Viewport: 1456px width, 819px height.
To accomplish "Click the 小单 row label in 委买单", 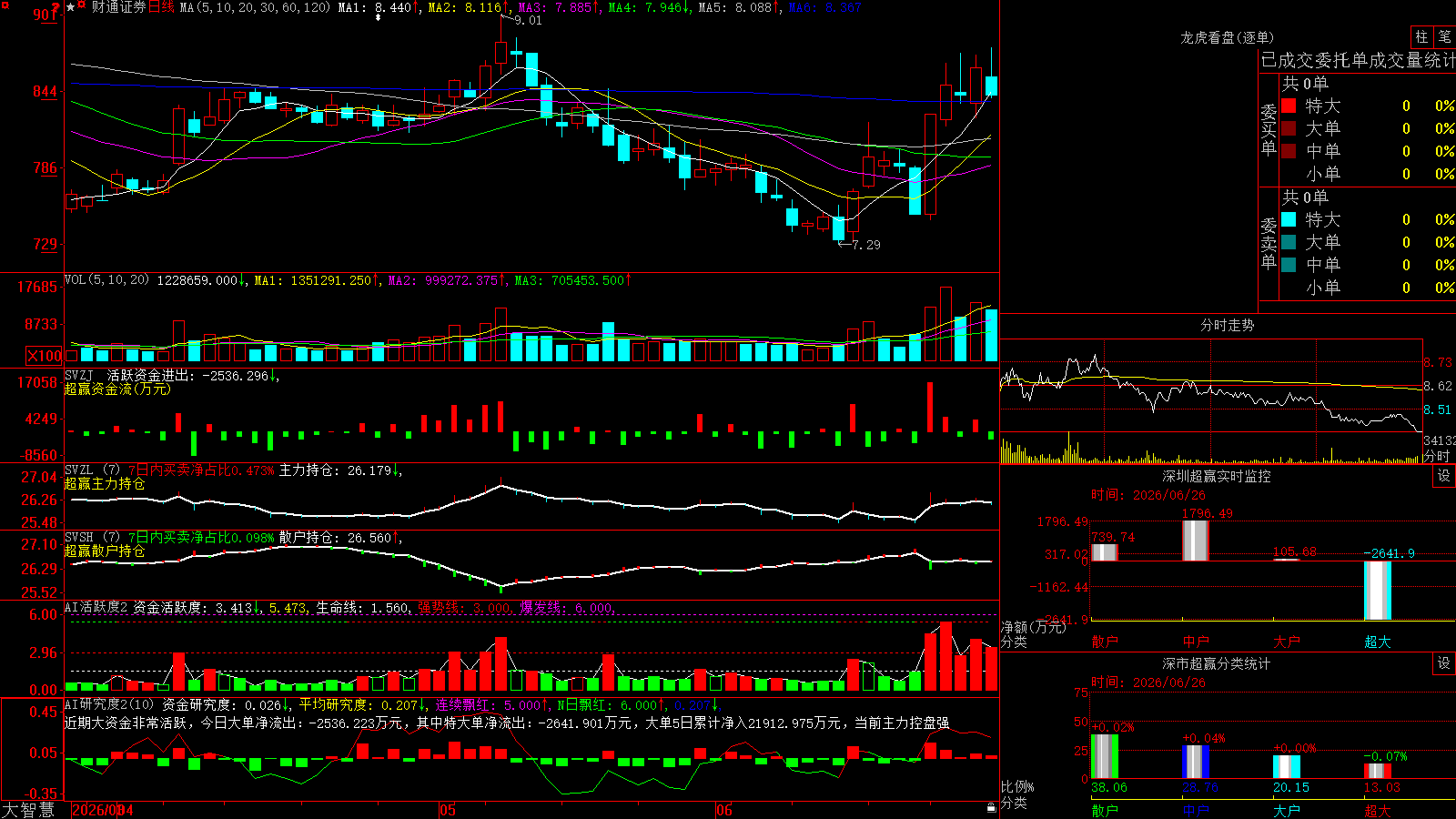I will click(1323, 174).
